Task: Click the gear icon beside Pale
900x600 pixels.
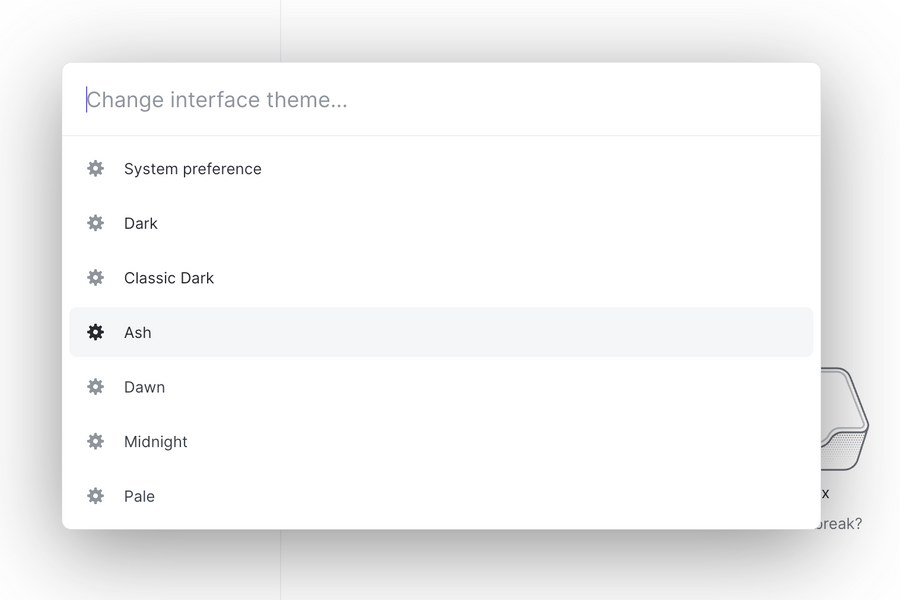Action: click(x=95, y=496)
